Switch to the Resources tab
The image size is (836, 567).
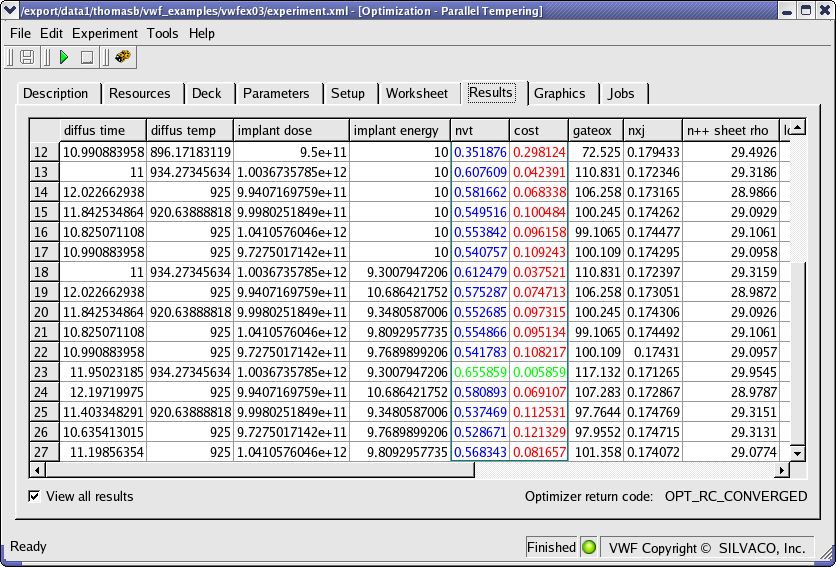140,93
